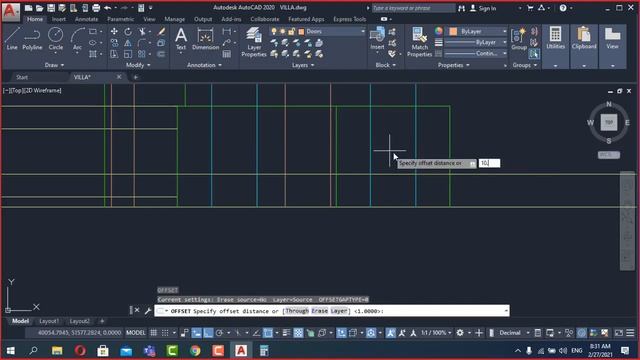Expand the Annotation panel
640x360 pixels.
tap(204, 65)
